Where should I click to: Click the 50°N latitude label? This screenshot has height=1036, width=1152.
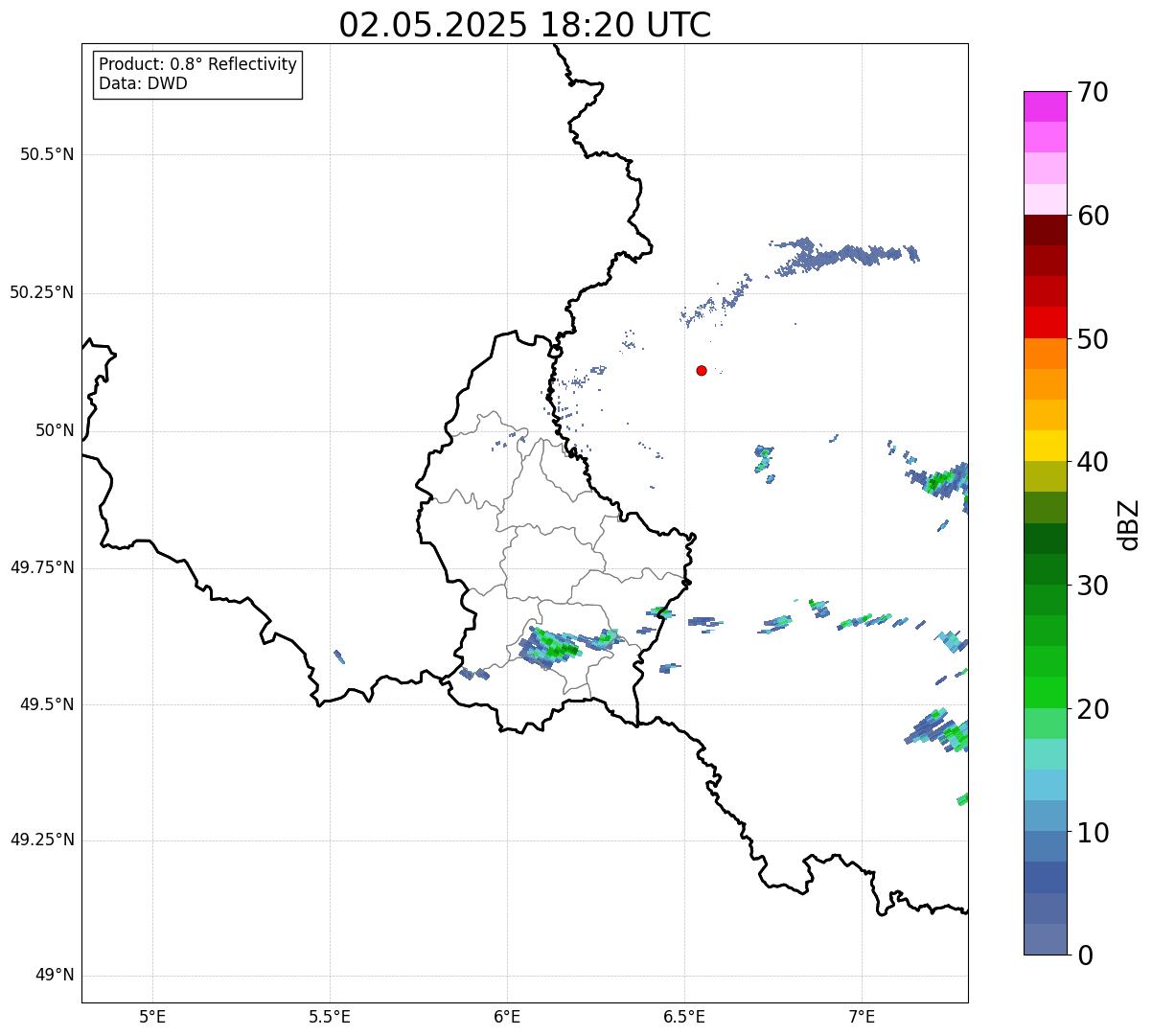(55, 430)
